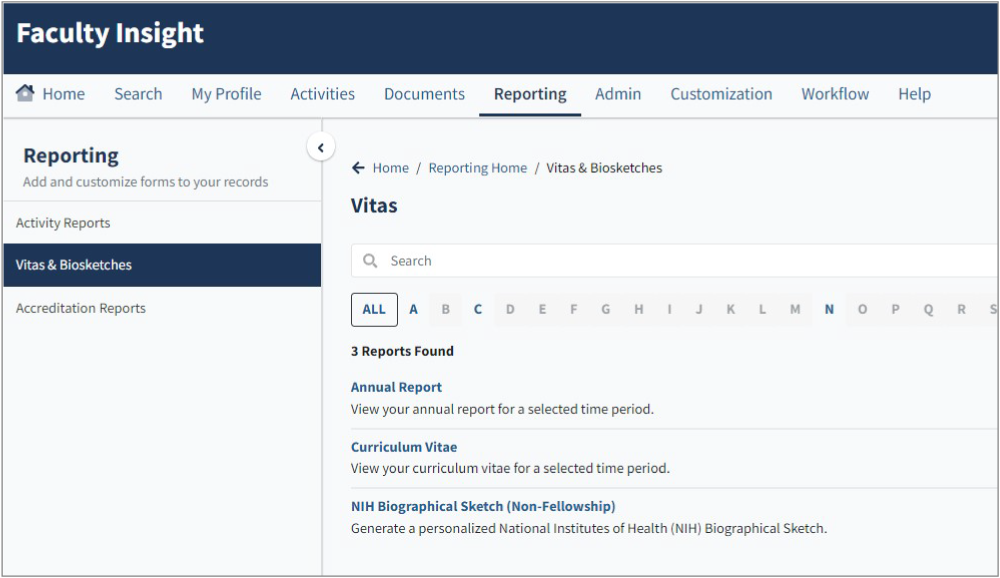Filter reports by letter C
Screen dimensions: 1000x578
(478, 309)
